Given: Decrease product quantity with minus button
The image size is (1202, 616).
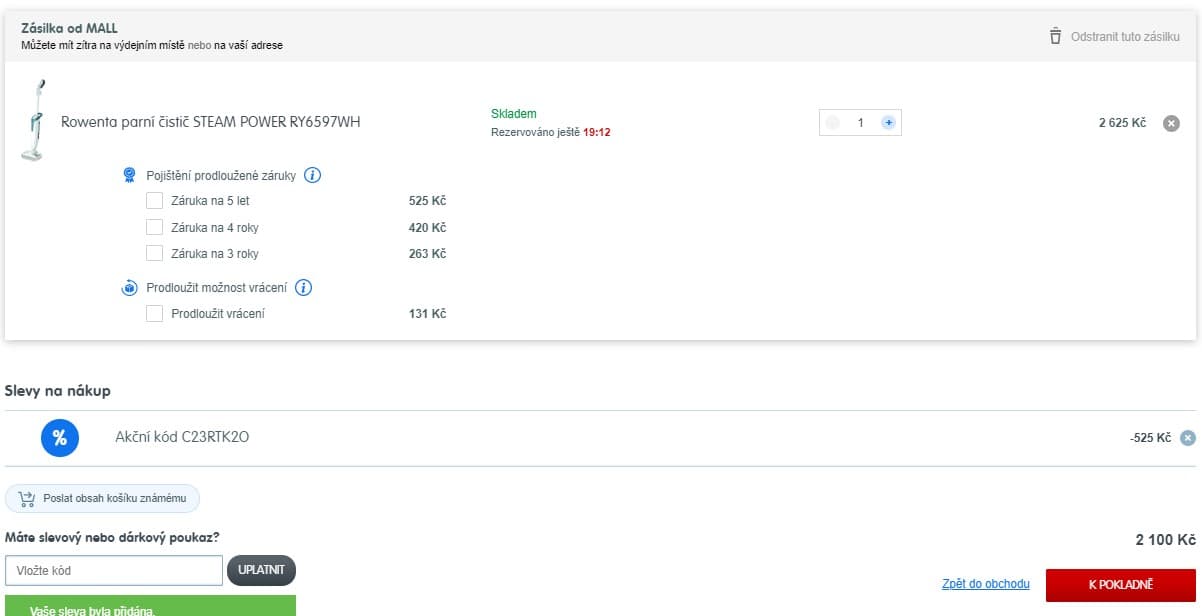Looking at the screenshot, I should point(832,122).
